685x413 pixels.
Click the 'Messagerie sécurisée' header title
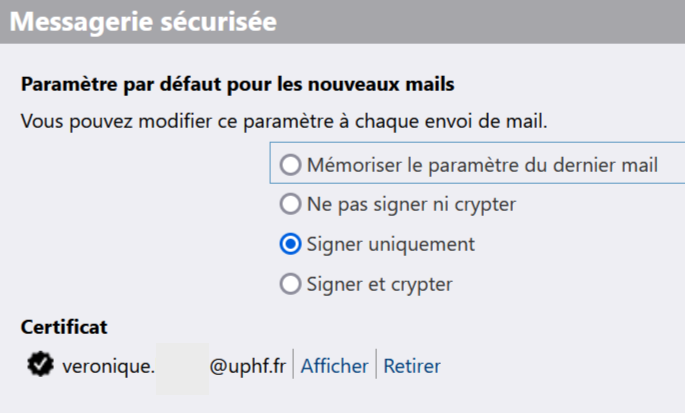[x=143, y=22]
